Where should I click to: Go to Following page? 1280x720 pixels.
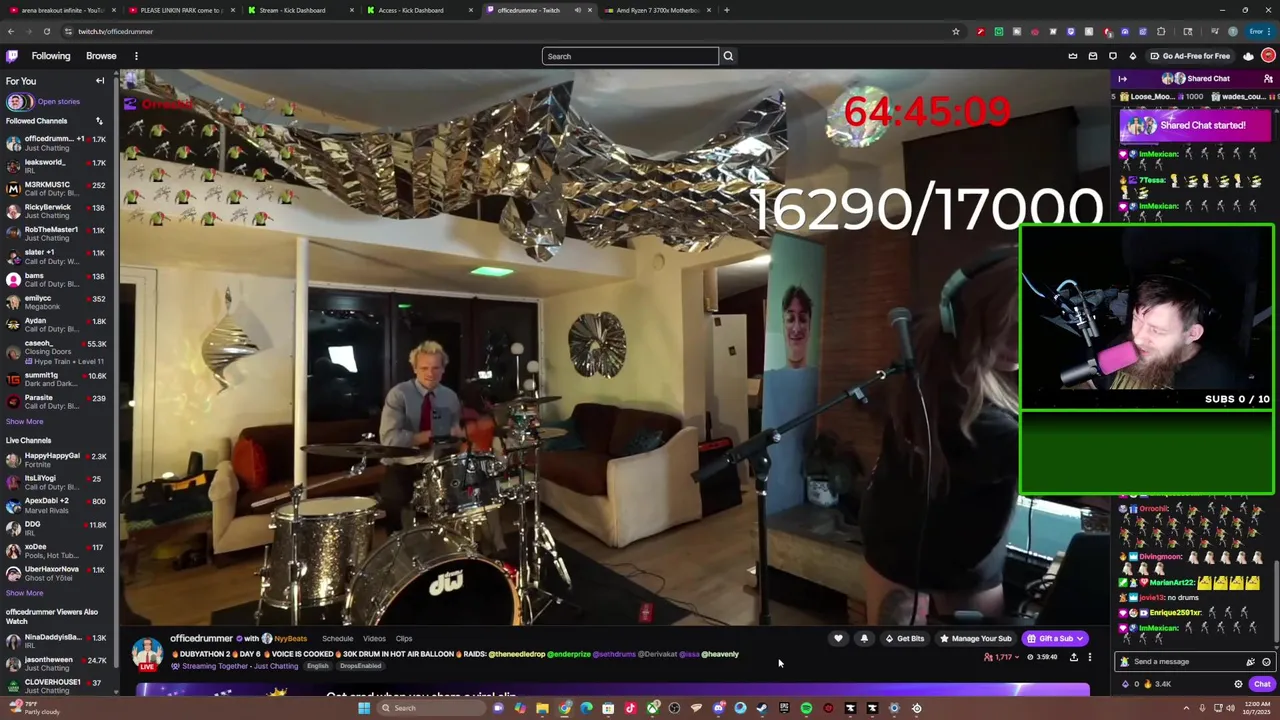click(51, 56)
